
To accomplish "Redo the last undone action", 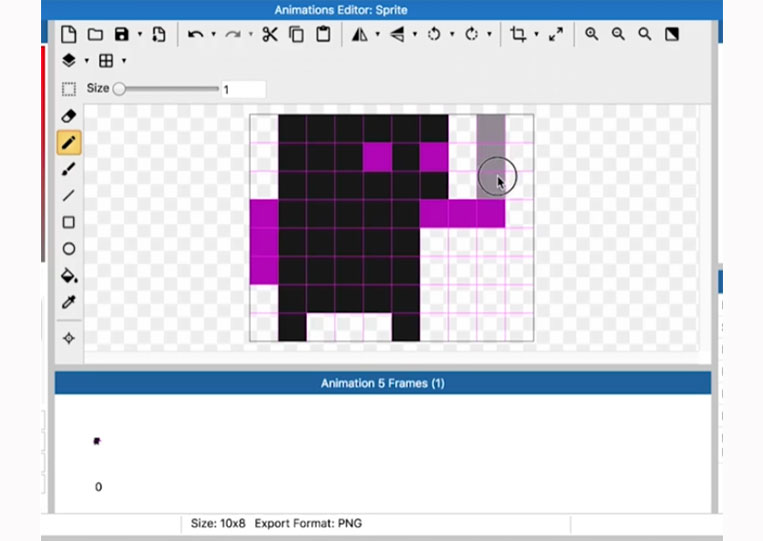I will pos(233,34).
